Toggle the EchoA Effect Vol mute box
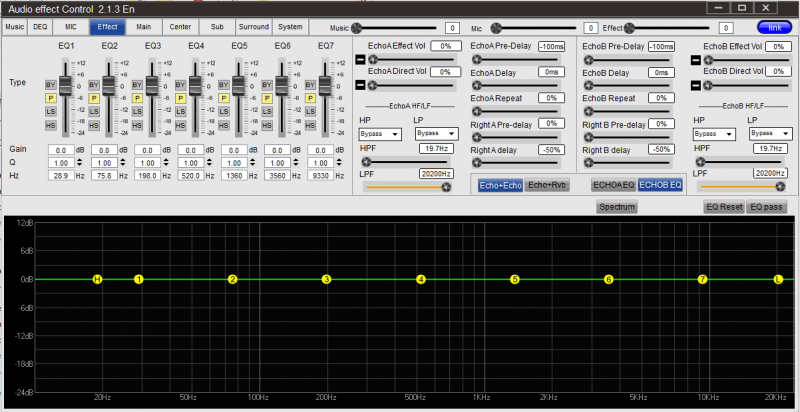Image resolution: width=800 pixels, height=412 pixels. pos(361,60)
